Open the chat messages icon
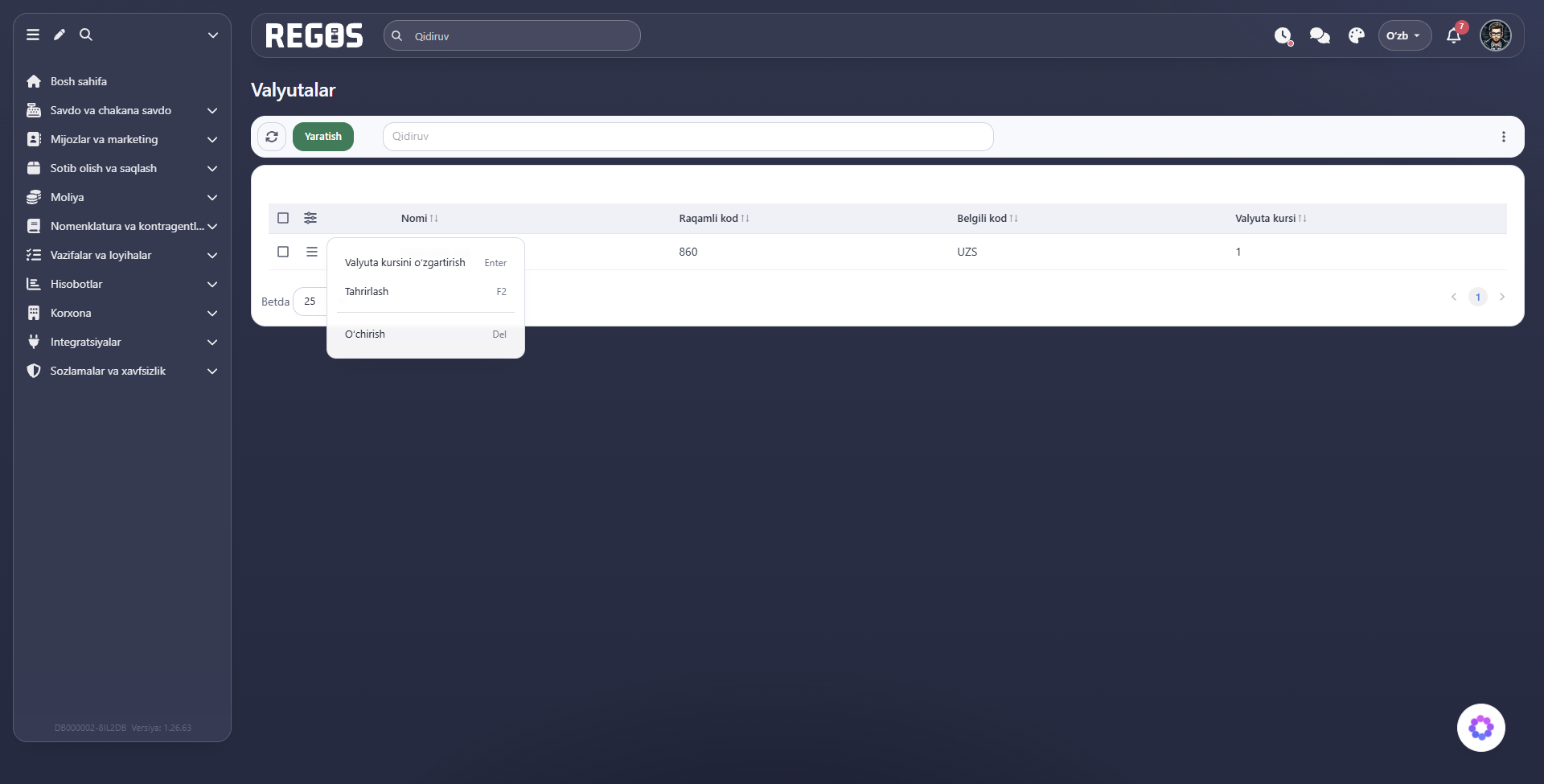The height and width of the screenshot is (784, 1544). click(1320, 35)
